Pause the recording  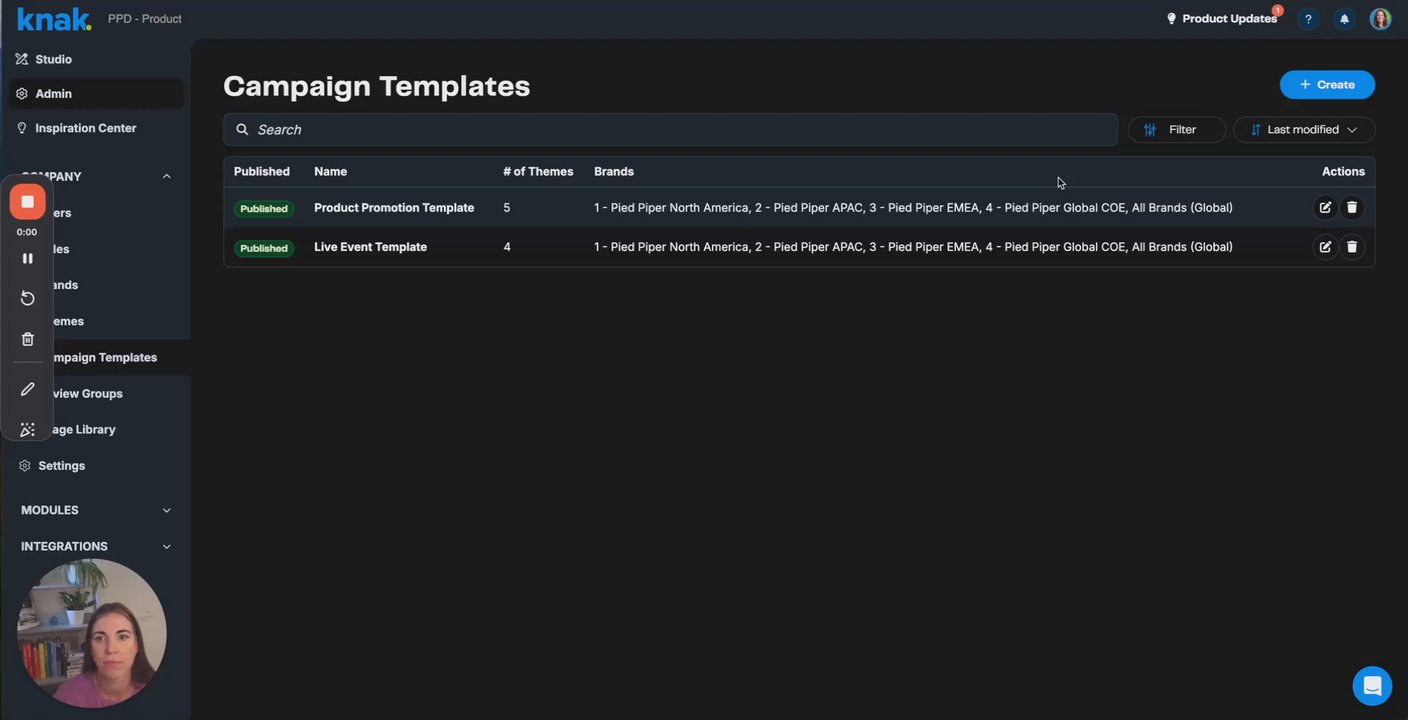pyautogui.click(x=28, y=258)
